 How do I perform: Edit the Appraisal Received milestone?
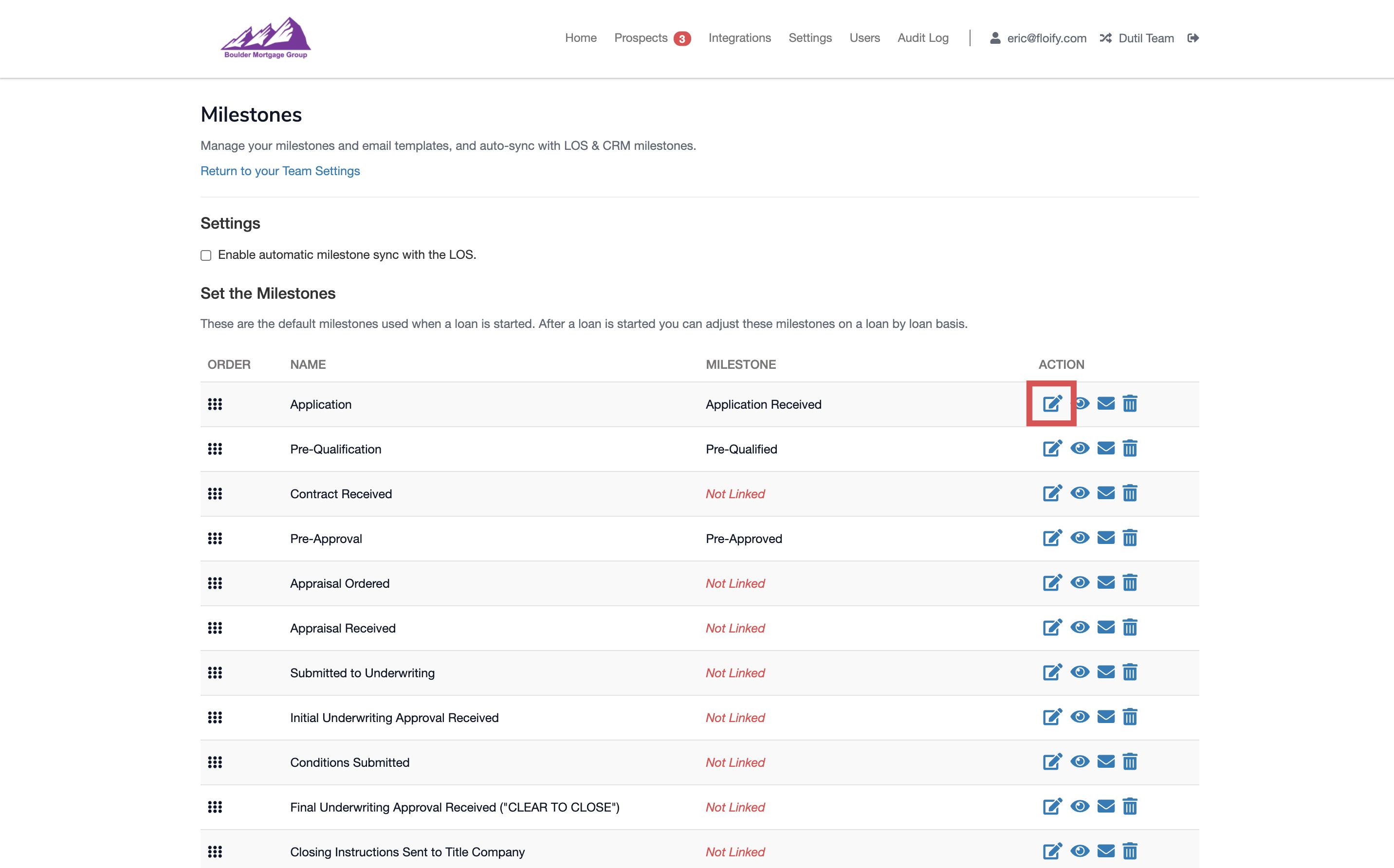click(1052, 628)
